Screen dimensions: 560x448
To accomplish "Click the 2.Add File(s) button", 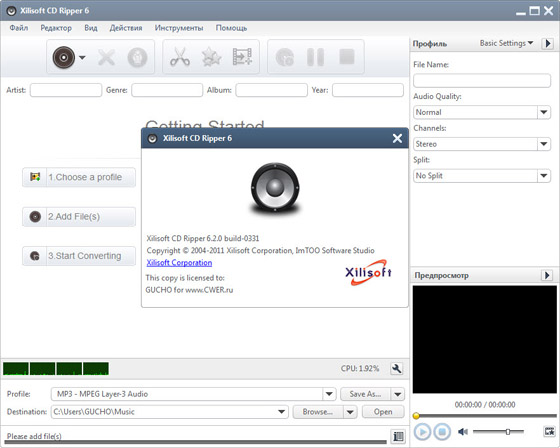I will (x=79, y=216).
